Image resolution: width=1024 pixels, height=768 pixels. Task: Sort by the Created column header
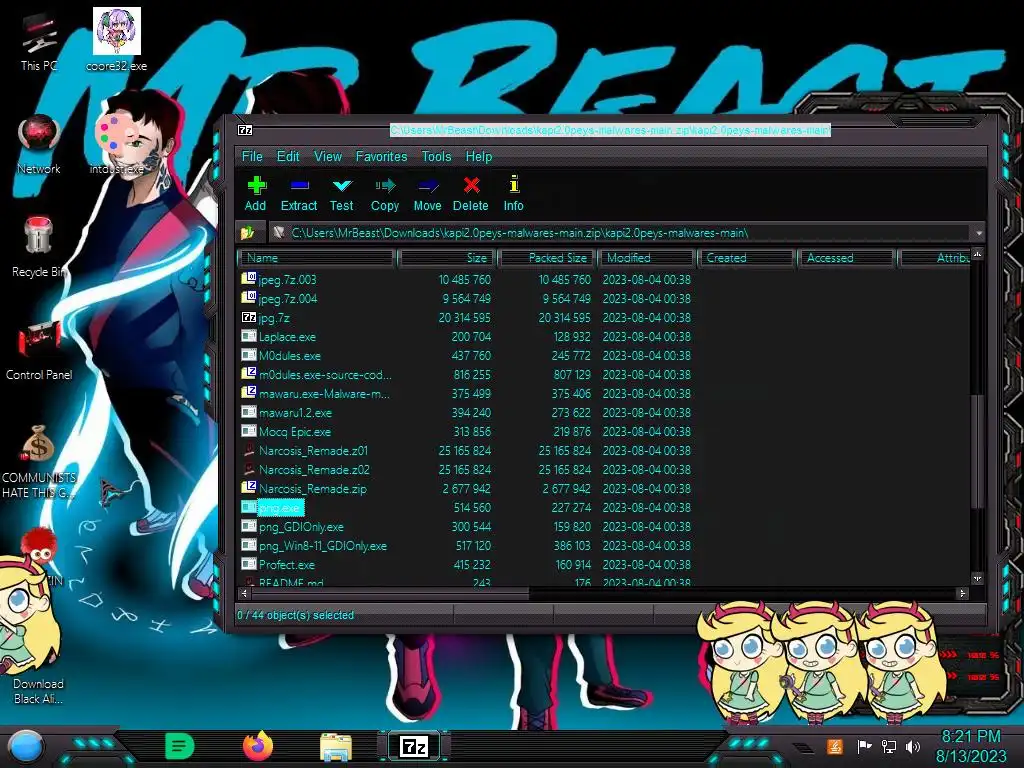746,258
